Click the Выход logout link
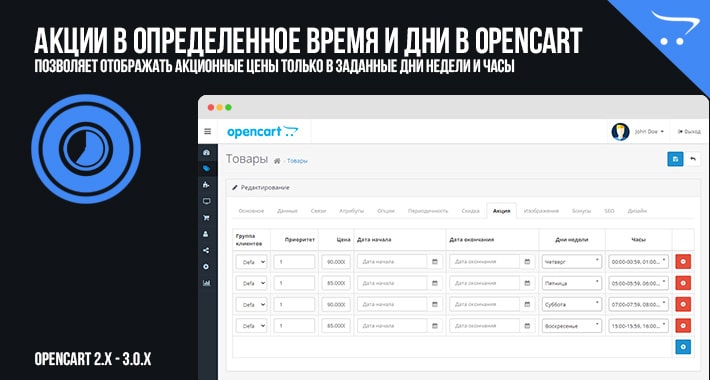 click(x=689, y=131)
